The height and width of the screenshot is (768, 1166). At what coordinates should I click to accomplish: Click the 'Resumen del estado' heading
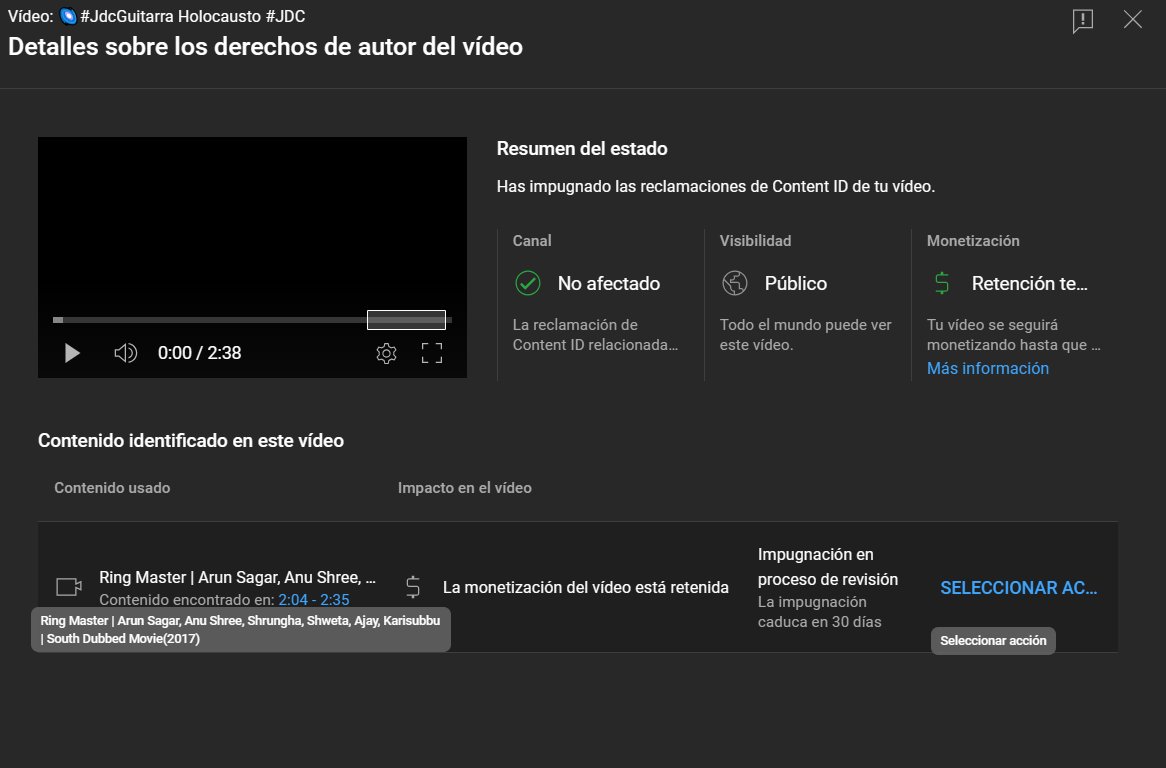[582, 149]
